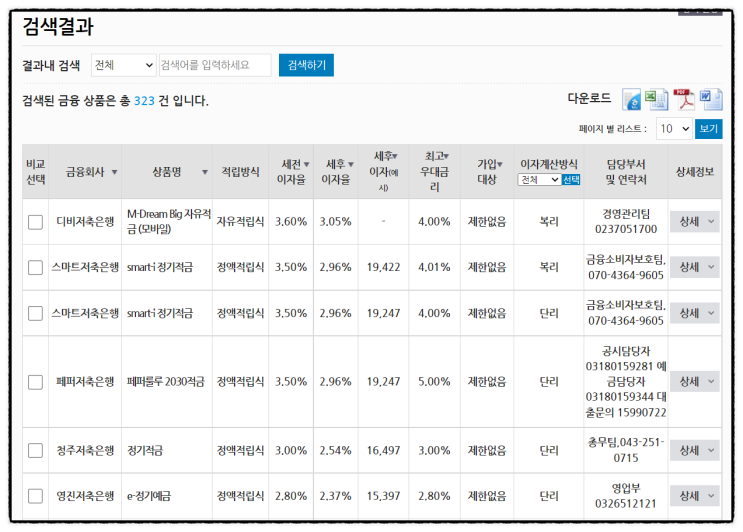
Task: Click 16,497 세후 이자 value
Action: pos(383,451)
